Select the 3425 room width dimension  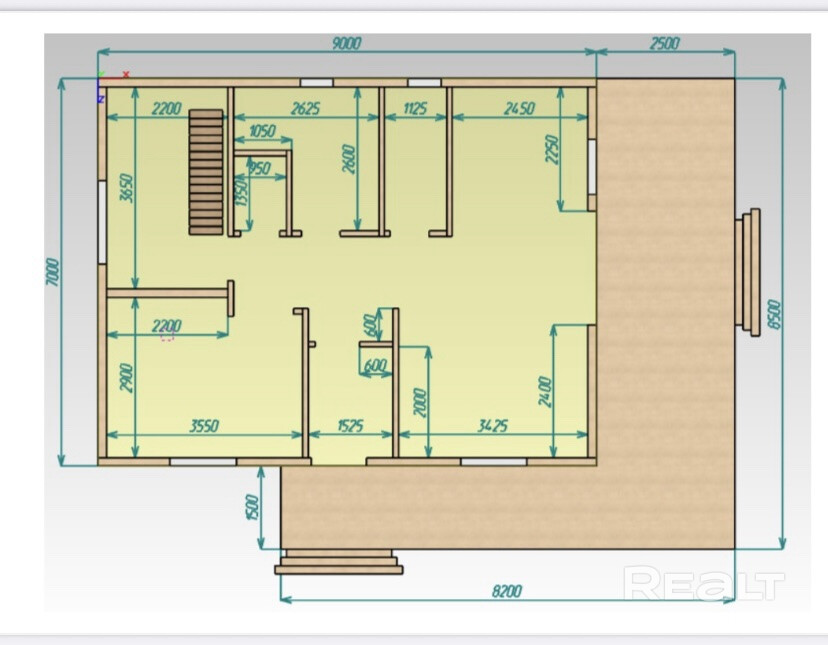click(x=491, y=426)
